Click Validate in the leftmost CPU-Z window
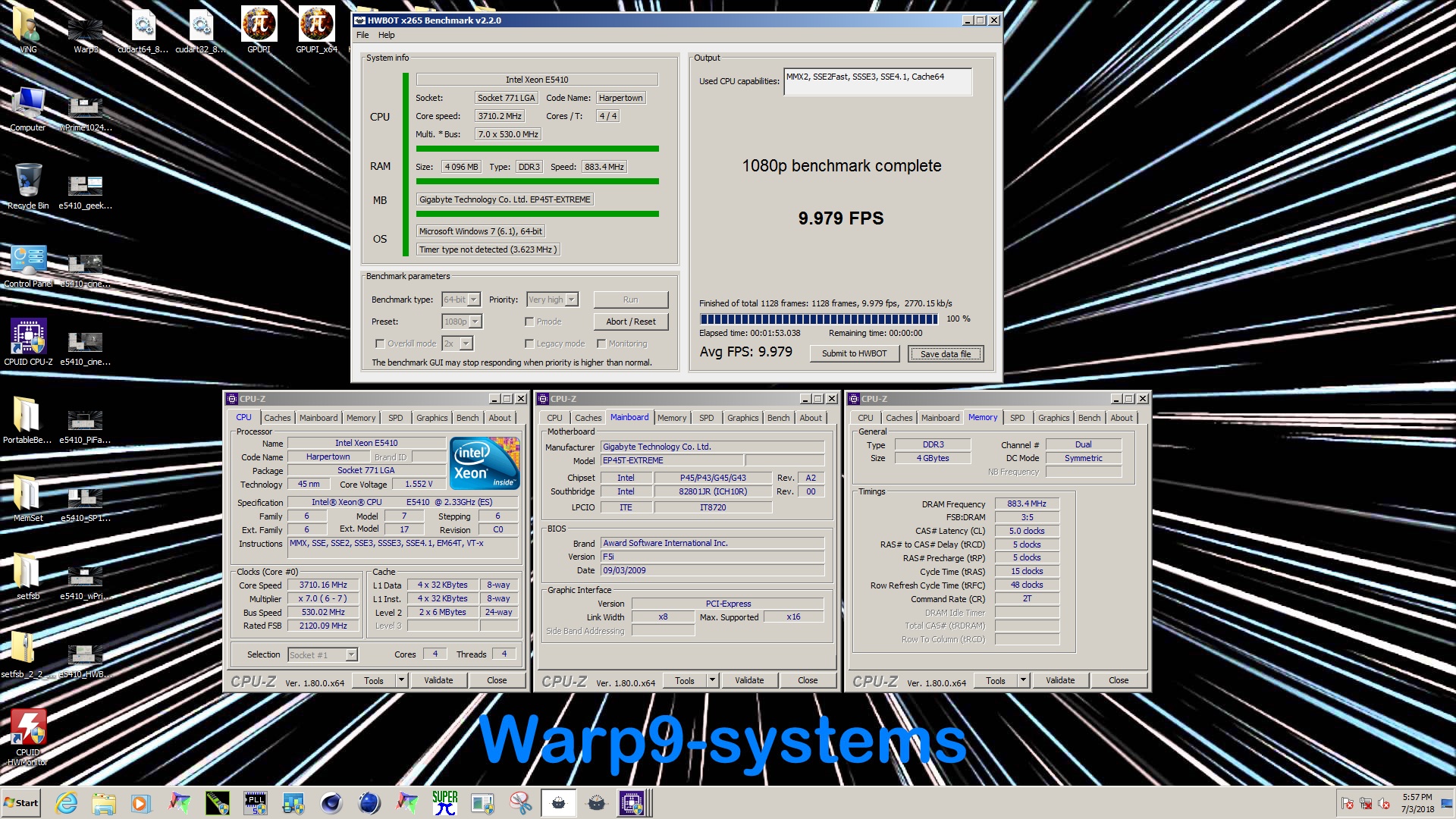The width and height of the screenshot is (1456, 819). (438, 680)
